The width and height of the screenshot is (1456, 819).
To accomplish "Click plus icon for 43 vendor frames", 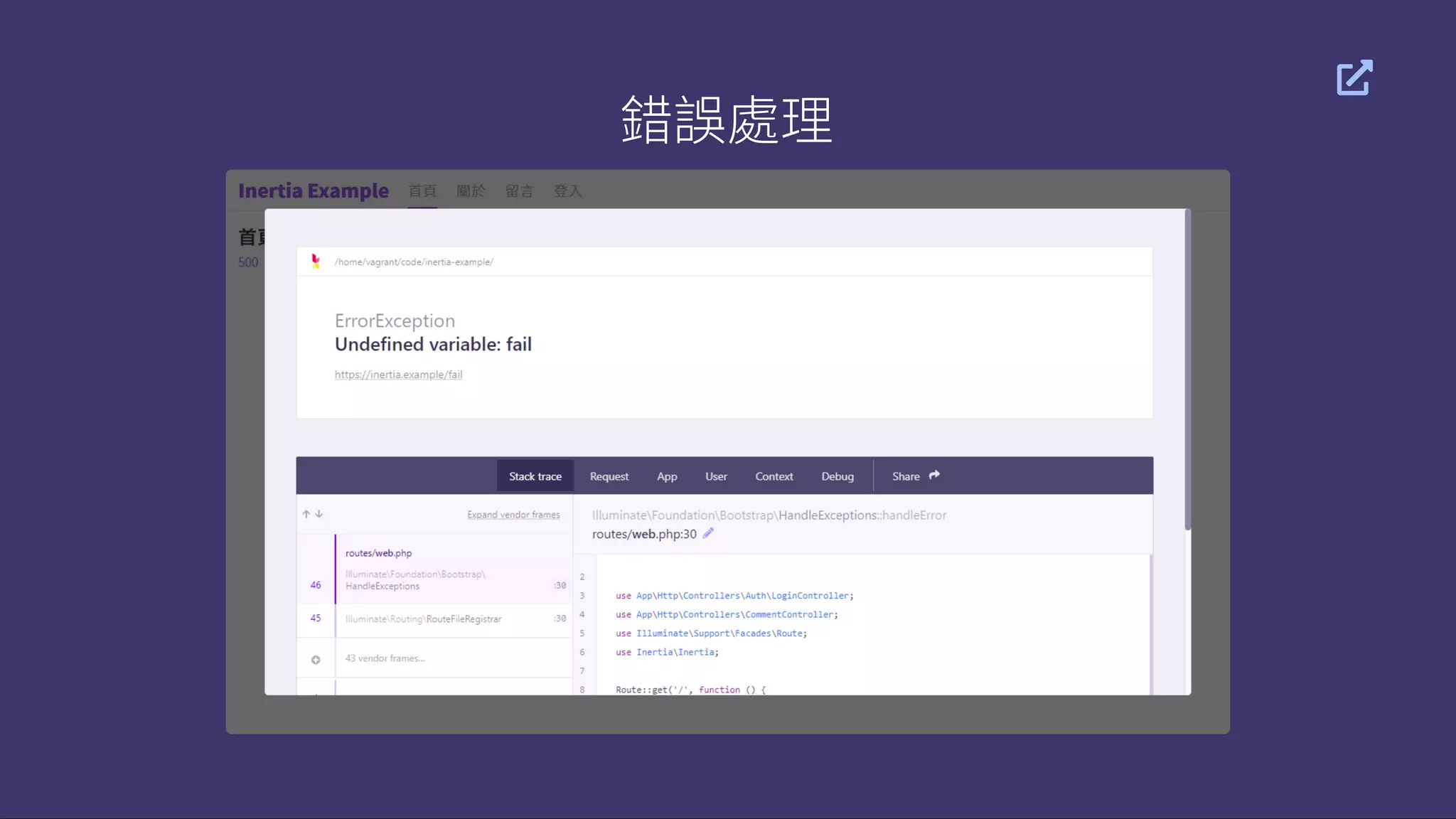I will click(x=316, y=660).
